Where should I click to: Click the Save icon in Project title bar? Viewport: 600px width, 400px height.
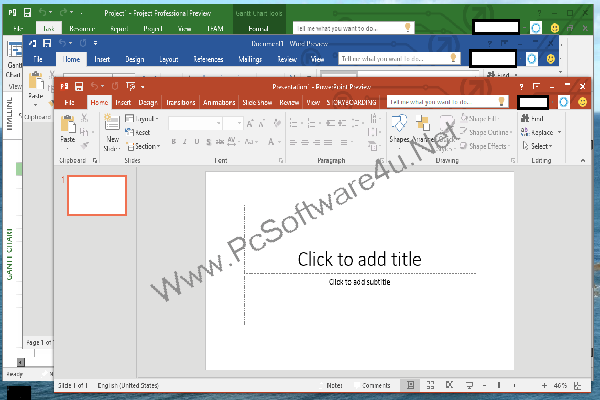tap(28, 13)
